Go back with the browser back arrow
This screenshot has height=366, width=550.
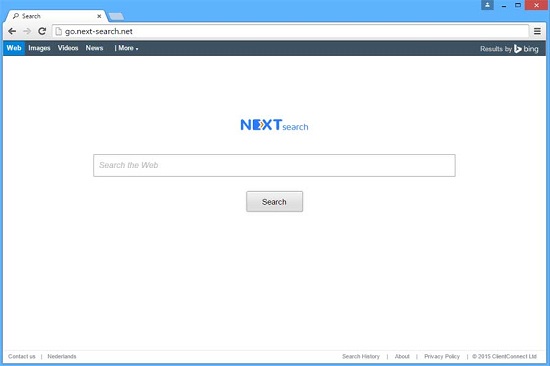click(12, 31)
